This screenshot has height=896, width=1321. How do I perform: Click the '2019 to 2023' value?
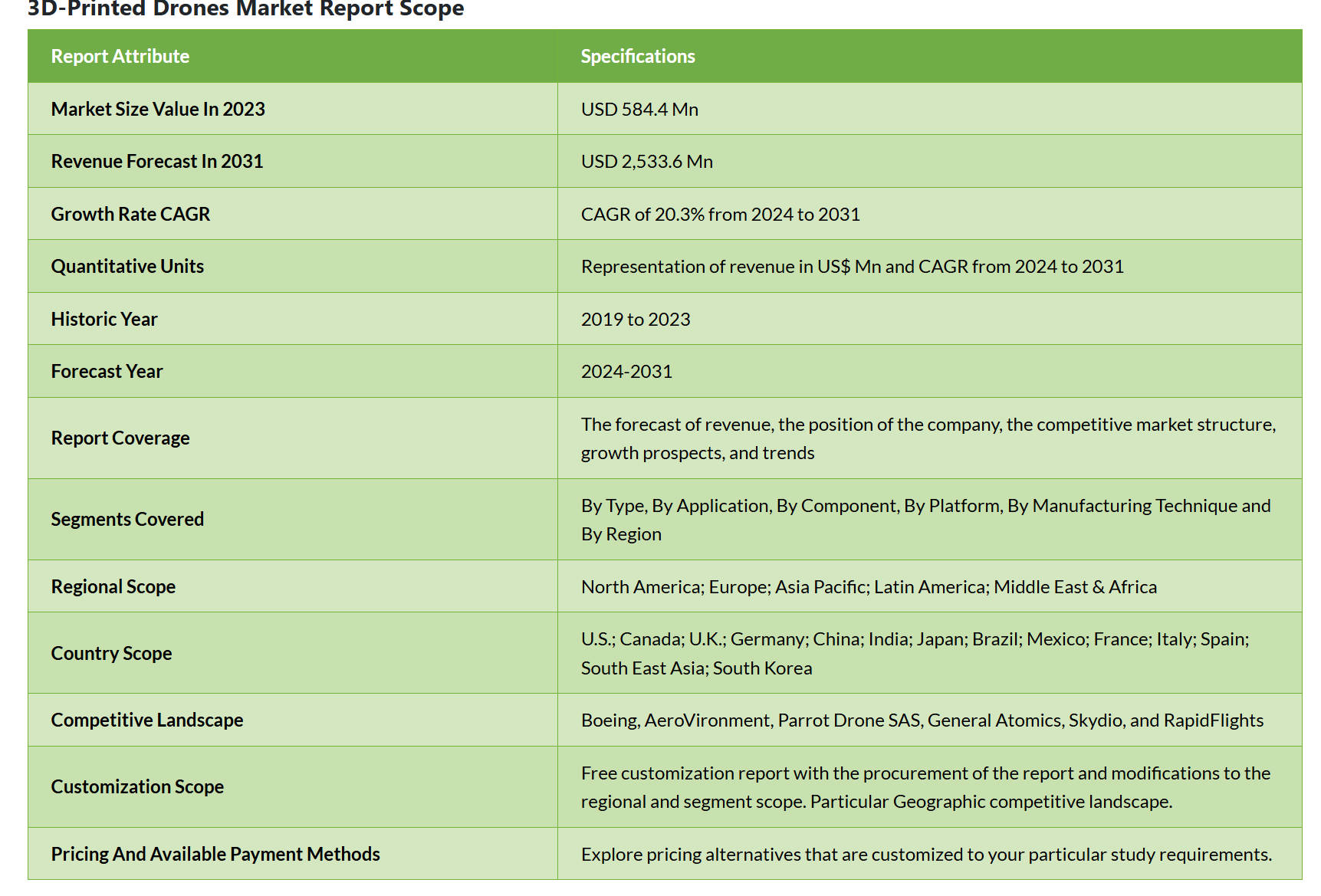tap(635, 320)
